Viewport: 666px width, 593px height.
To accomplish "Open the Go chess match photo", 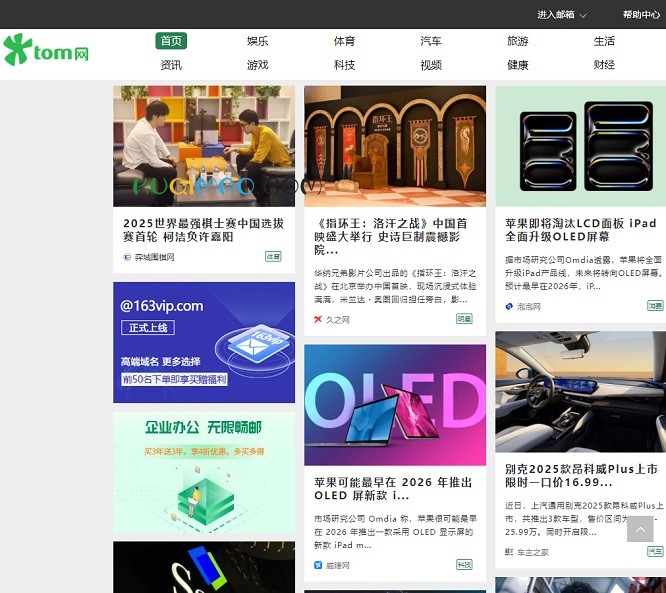I will tap(204, 146).
